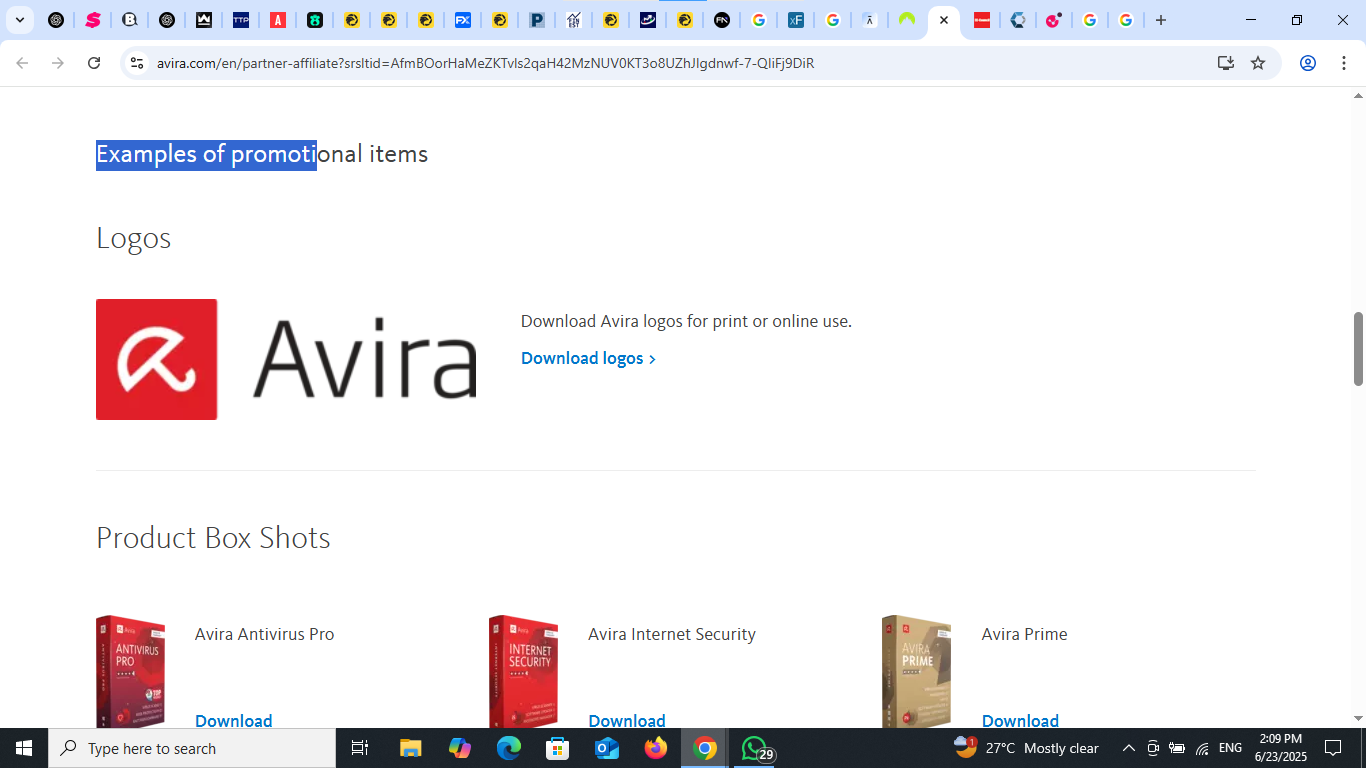Open a new browser tab
The width and height of the screenshot is (1366, 768).
[x=1160, y=20]
